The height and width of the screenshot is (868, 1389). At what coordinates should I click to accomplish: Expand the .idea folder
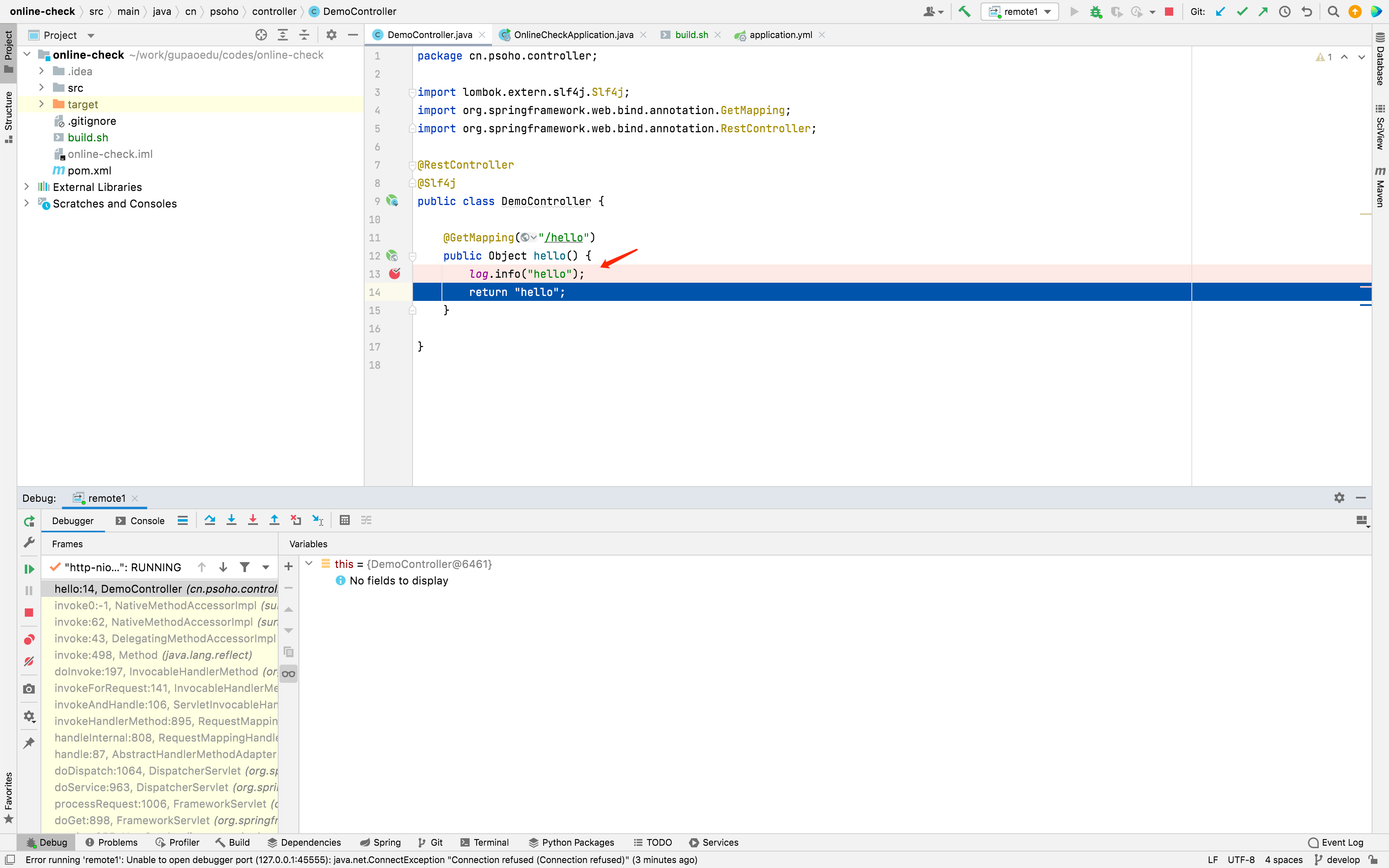41,71
